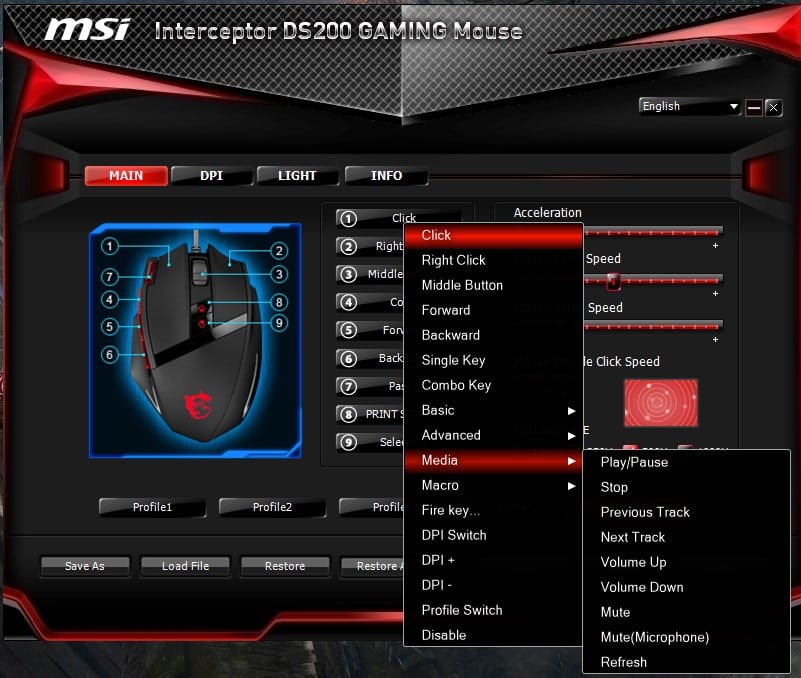Select Play/Pause from Media submenu
This screenshot has width=801, height=678.
[687, 462]
